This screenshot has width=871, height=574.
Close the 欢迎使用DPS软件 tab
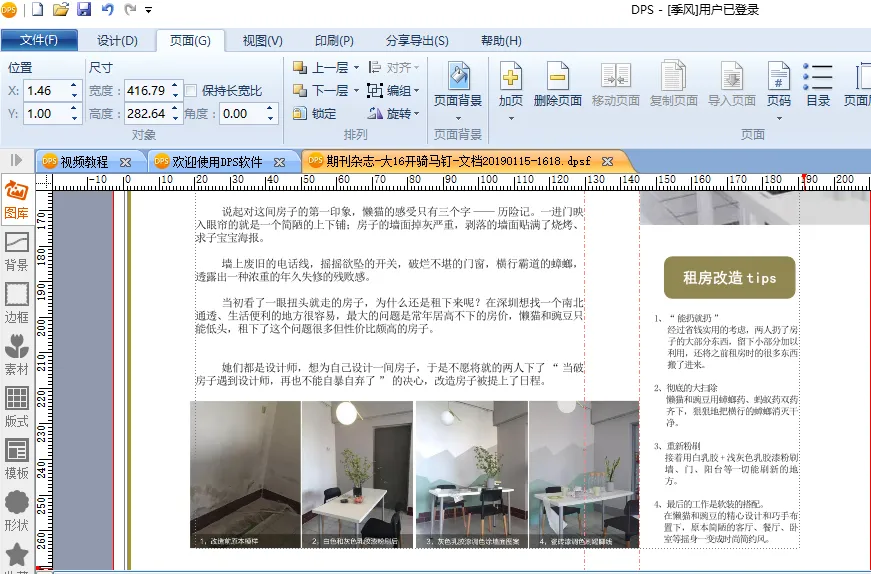click(280, 162)
